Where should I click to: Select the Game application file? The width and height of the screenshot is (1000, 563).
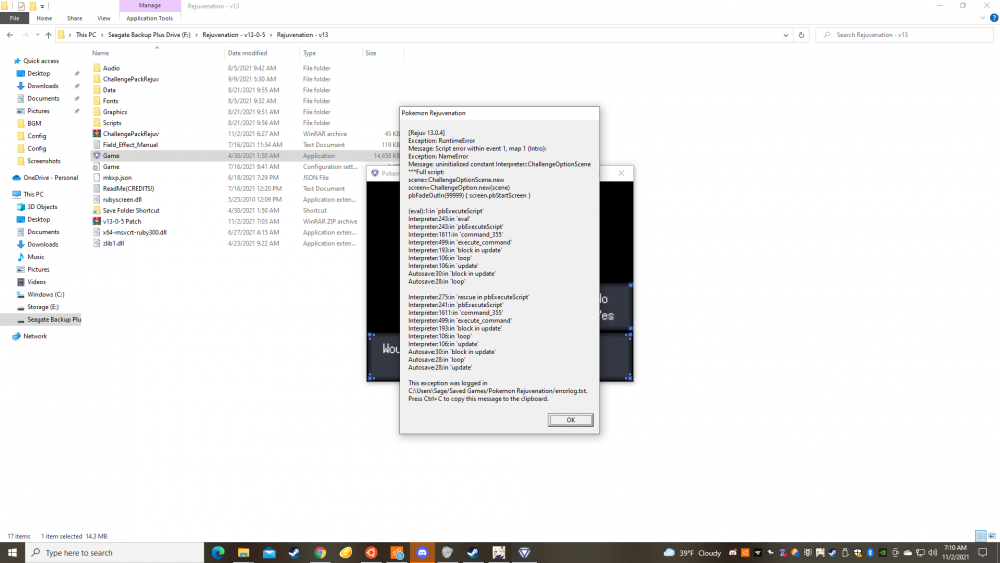tap(111, 156)
